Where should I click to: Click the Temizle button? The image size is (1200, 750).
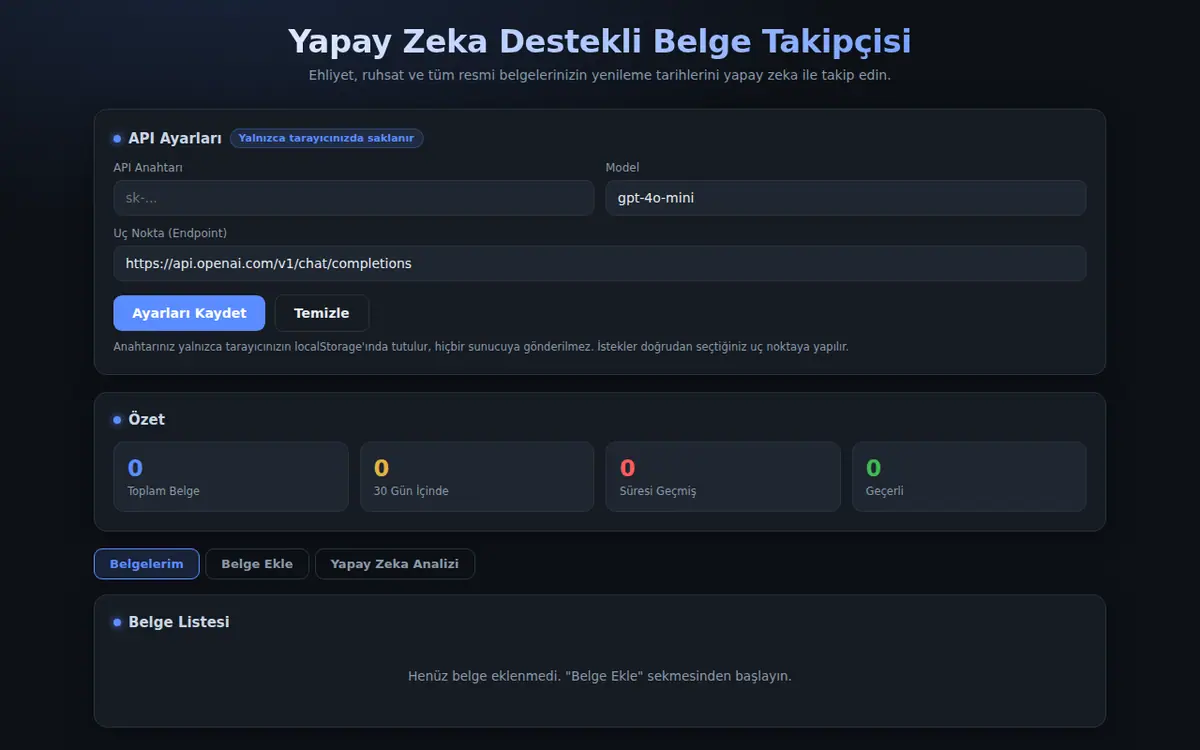click(322, 313)
